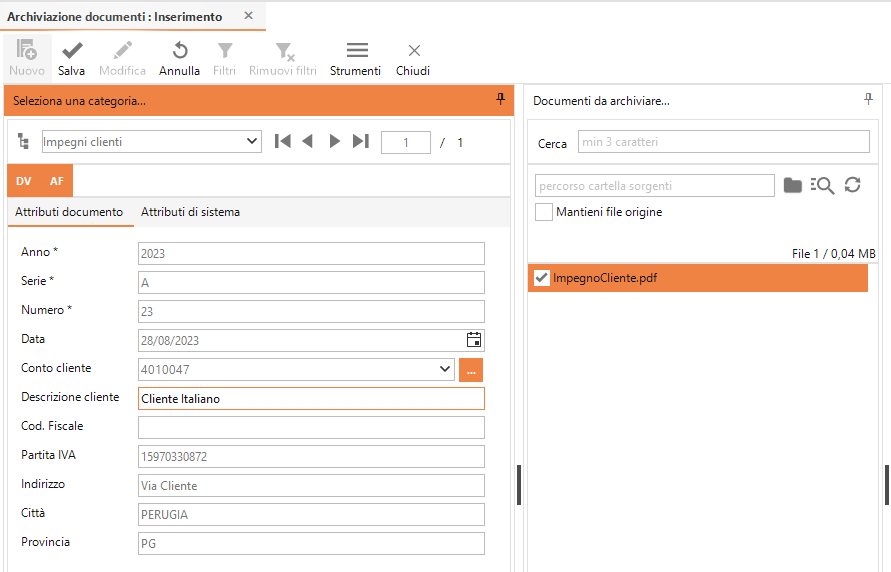Click the category tree icon
The image size is (891, 572).
point(24,141)
